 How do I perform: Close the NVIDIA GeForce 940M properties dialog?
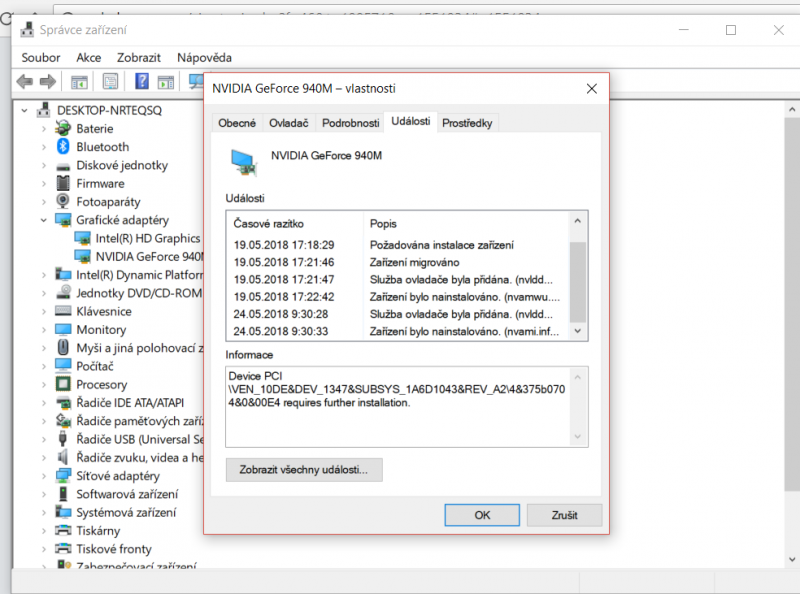(x=592, y=89)
